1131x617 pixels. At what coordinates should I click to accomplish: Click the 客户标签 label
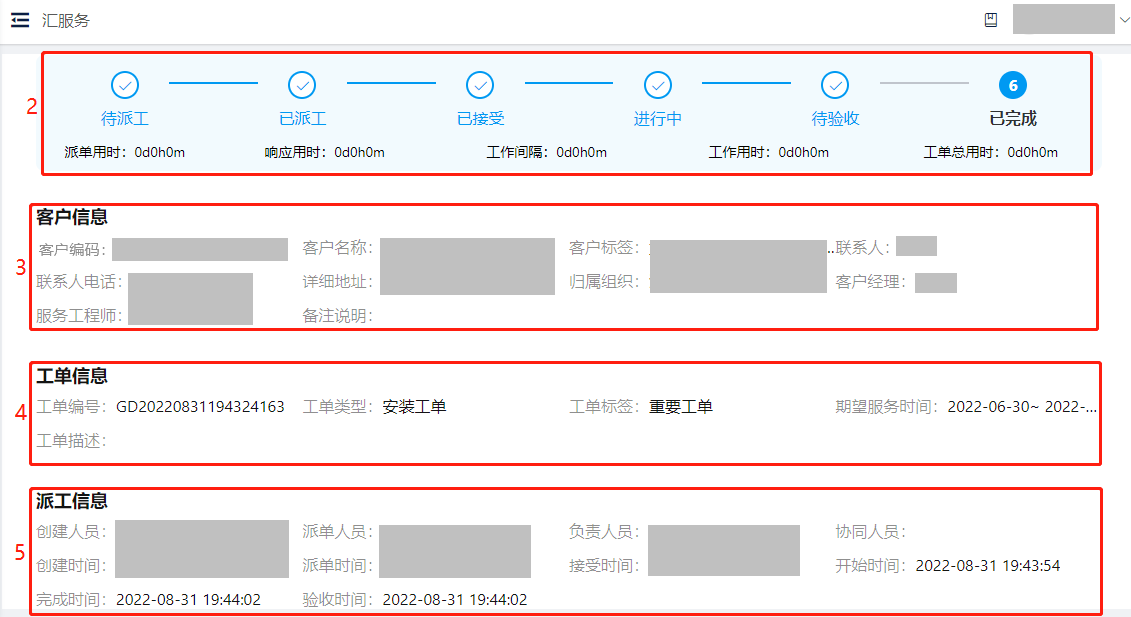[x=604, y=248]
